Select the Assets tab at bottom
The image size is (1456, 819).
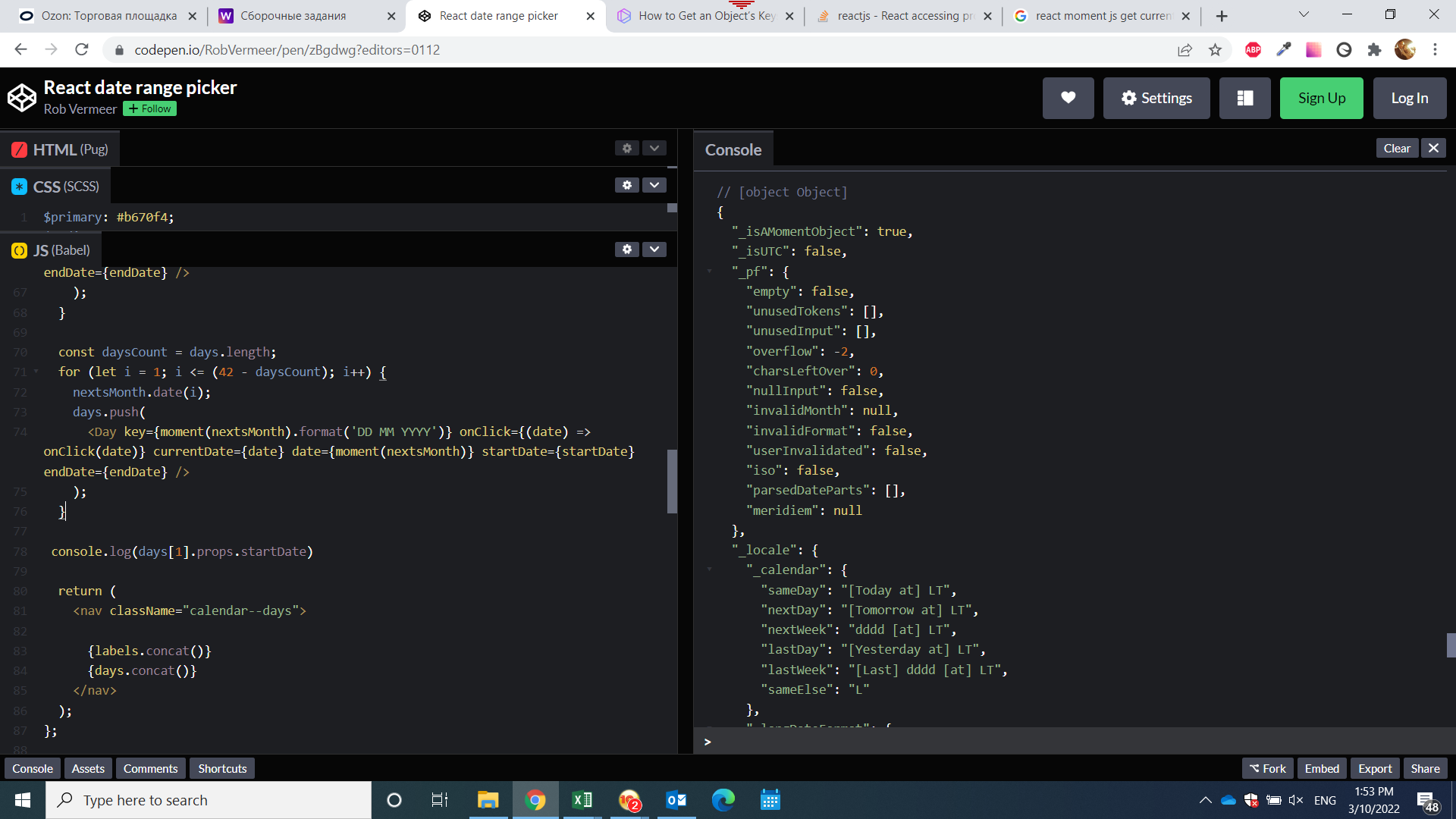(x=87, y=768)
